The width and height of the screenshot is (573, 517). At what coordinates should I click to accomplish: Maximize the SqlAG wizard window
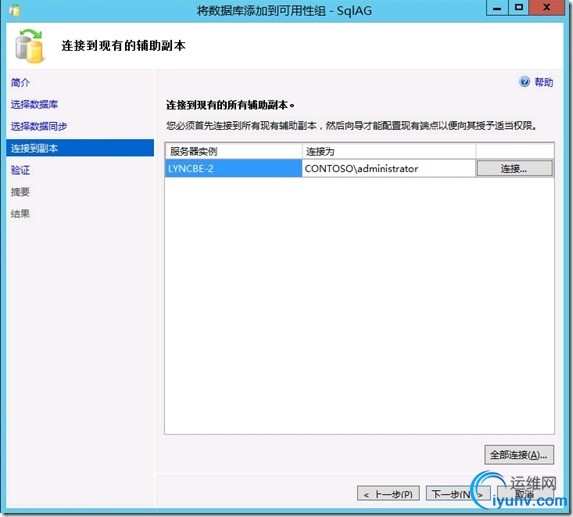519,8
